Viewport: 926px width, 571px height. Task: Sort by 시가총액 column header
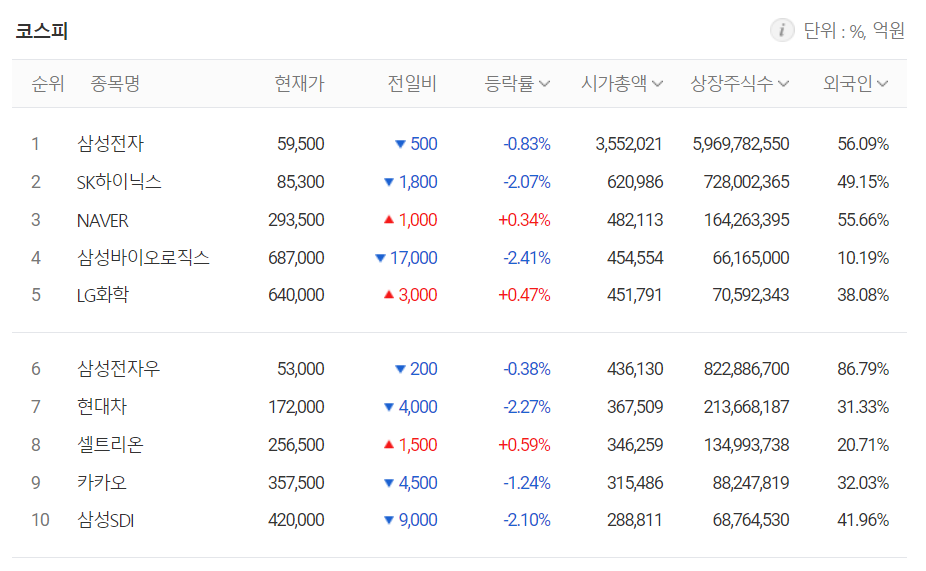(621, 83)
